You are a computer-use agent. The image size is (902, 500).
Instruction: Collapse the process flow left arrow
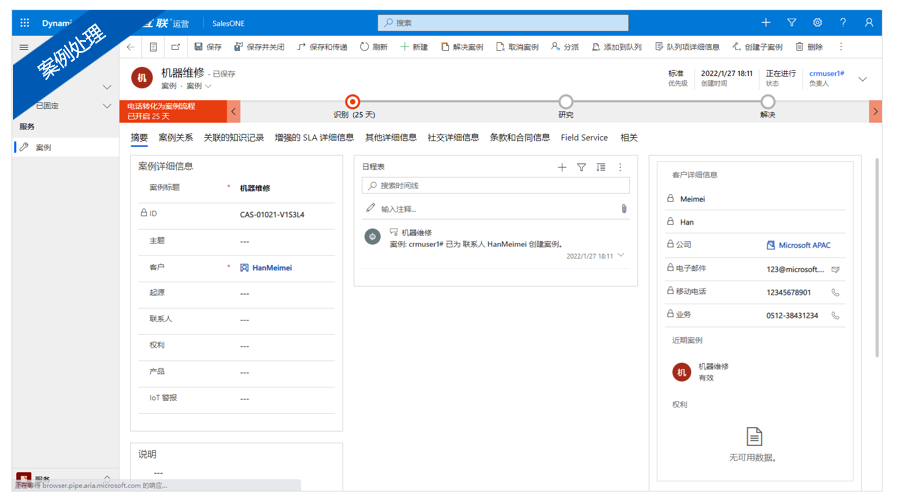coord(233,112)
